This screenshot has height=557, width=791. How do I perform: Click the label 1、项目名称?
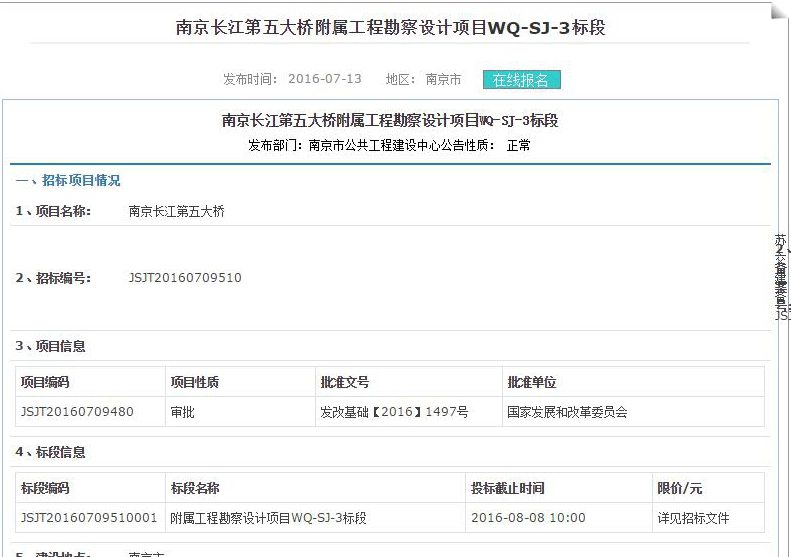point(53,211)
